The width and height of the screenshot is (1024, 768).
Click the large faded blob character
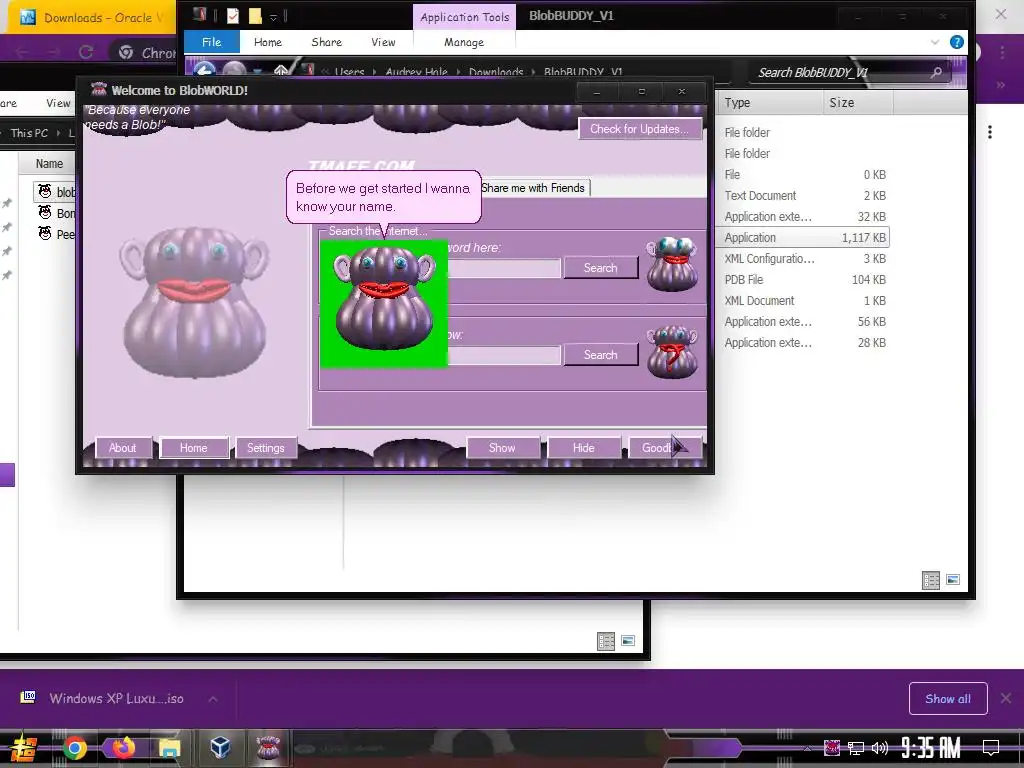[x=194, y=302]
